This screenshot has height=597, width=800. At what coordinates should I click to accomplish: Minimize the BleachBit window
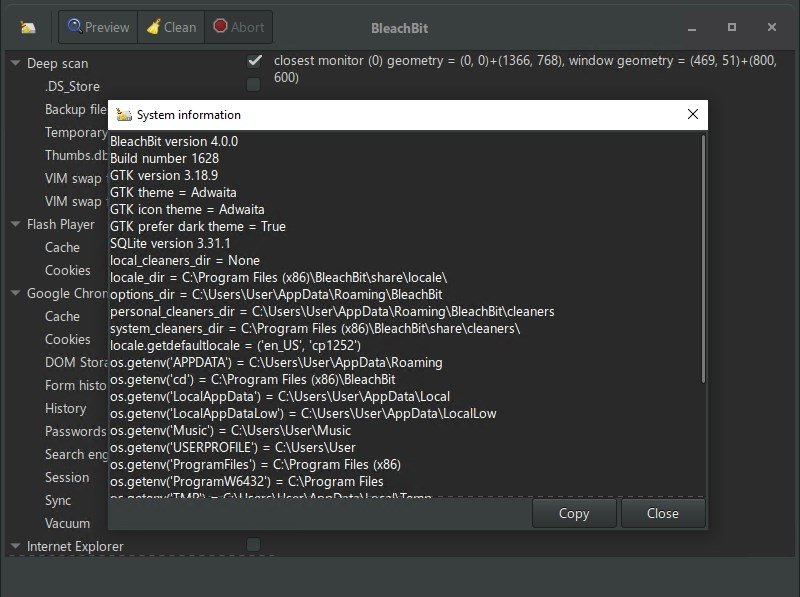click(692, 28)
